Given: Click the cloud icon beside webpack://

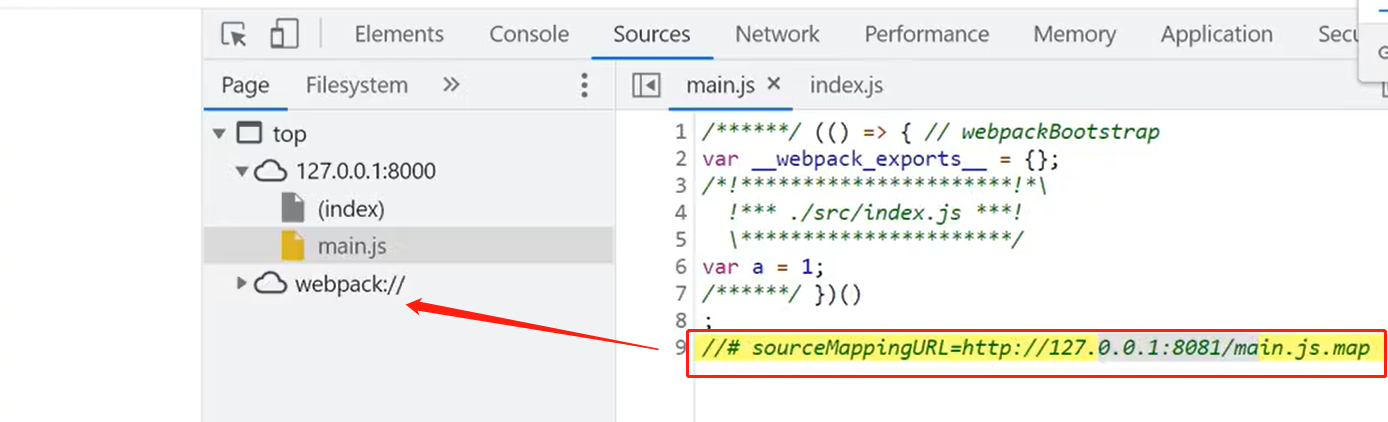Looking at the screenshot, I should tap(270, 284).
